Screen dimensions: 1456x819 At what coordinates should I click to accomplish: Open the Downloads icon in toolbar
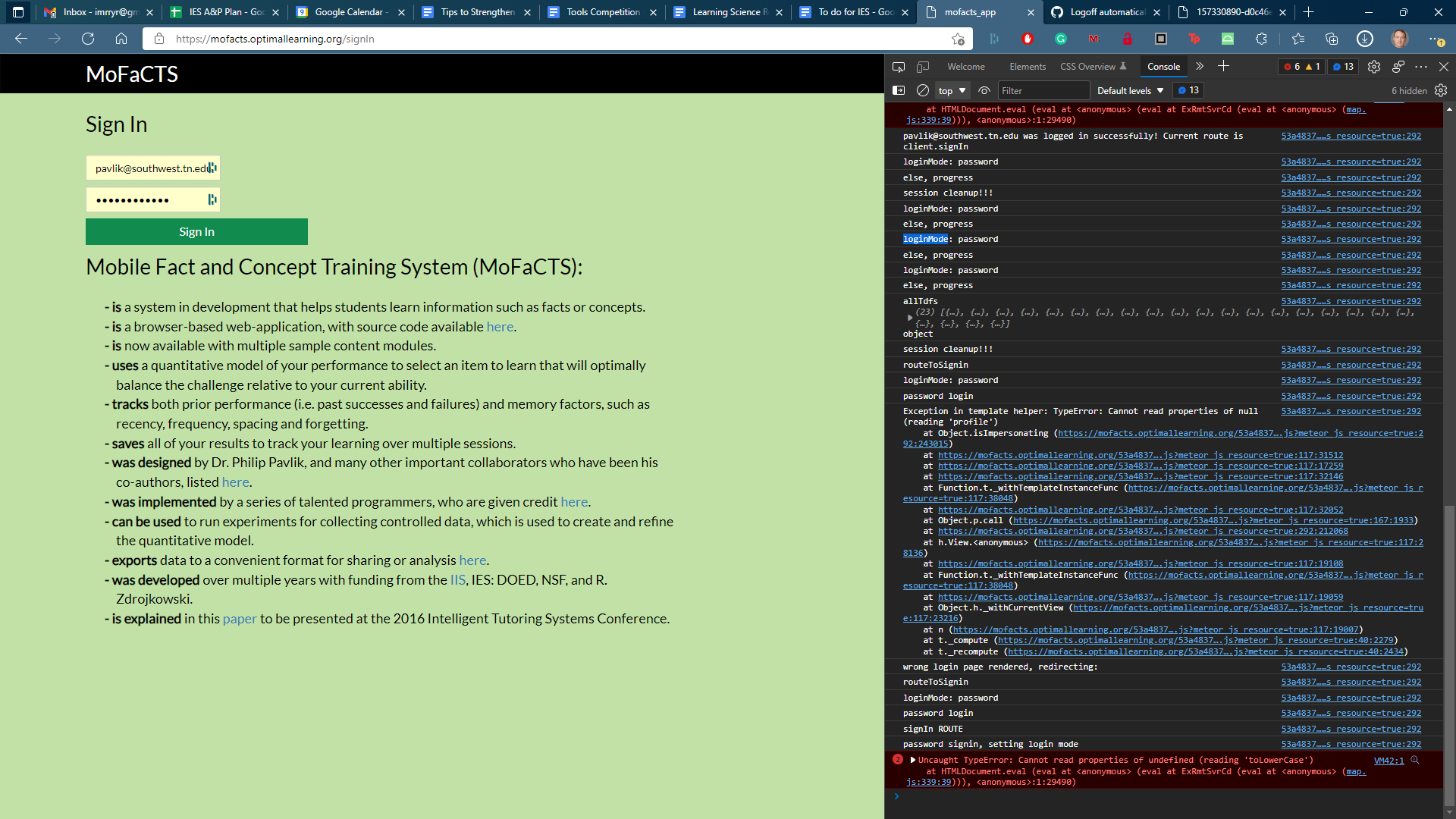point(1364,39)
